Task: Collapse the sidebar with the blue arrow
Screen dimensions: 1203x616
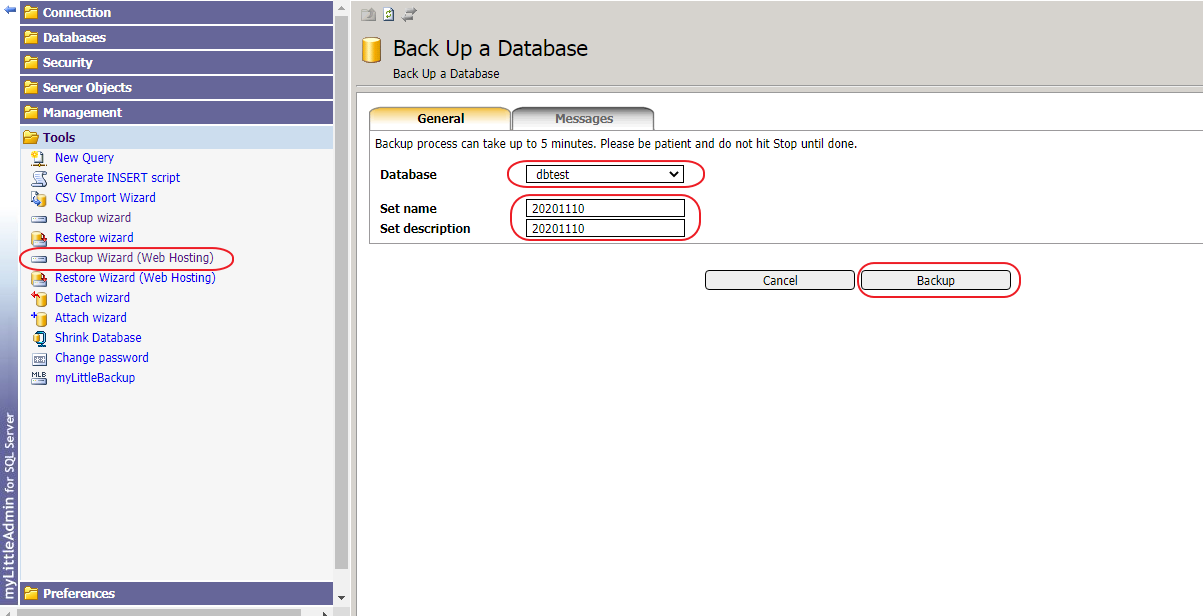Action: (10, 10)
